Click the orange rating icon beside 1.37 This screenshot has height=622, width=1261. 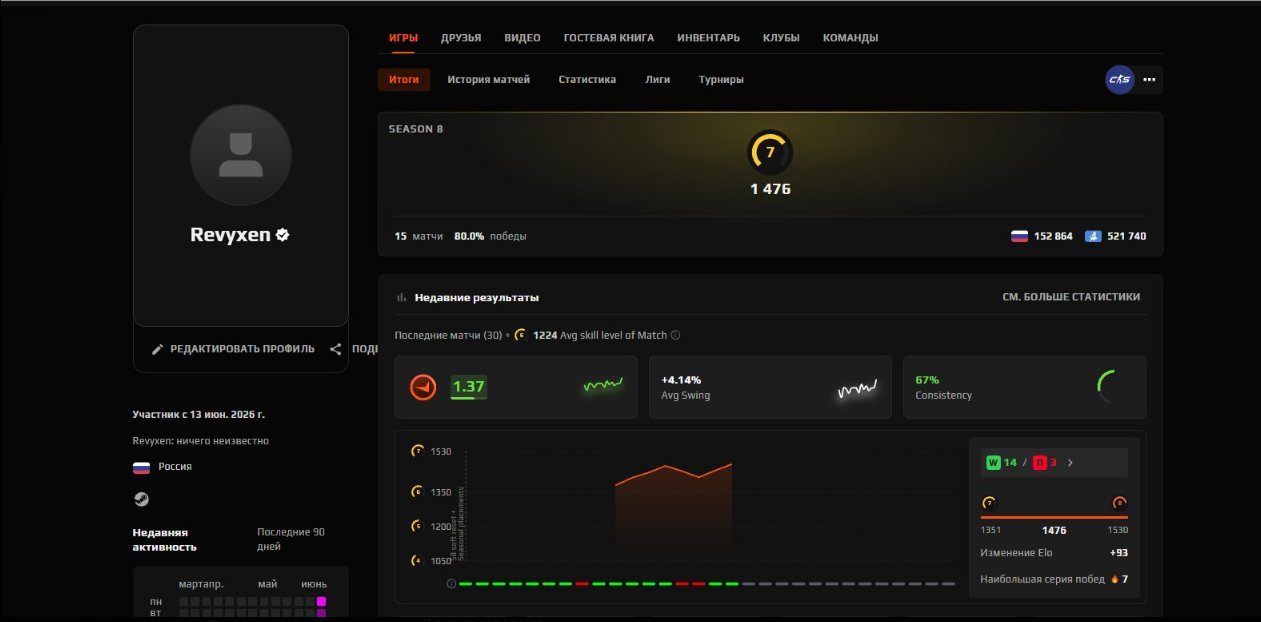coord(424,387)
